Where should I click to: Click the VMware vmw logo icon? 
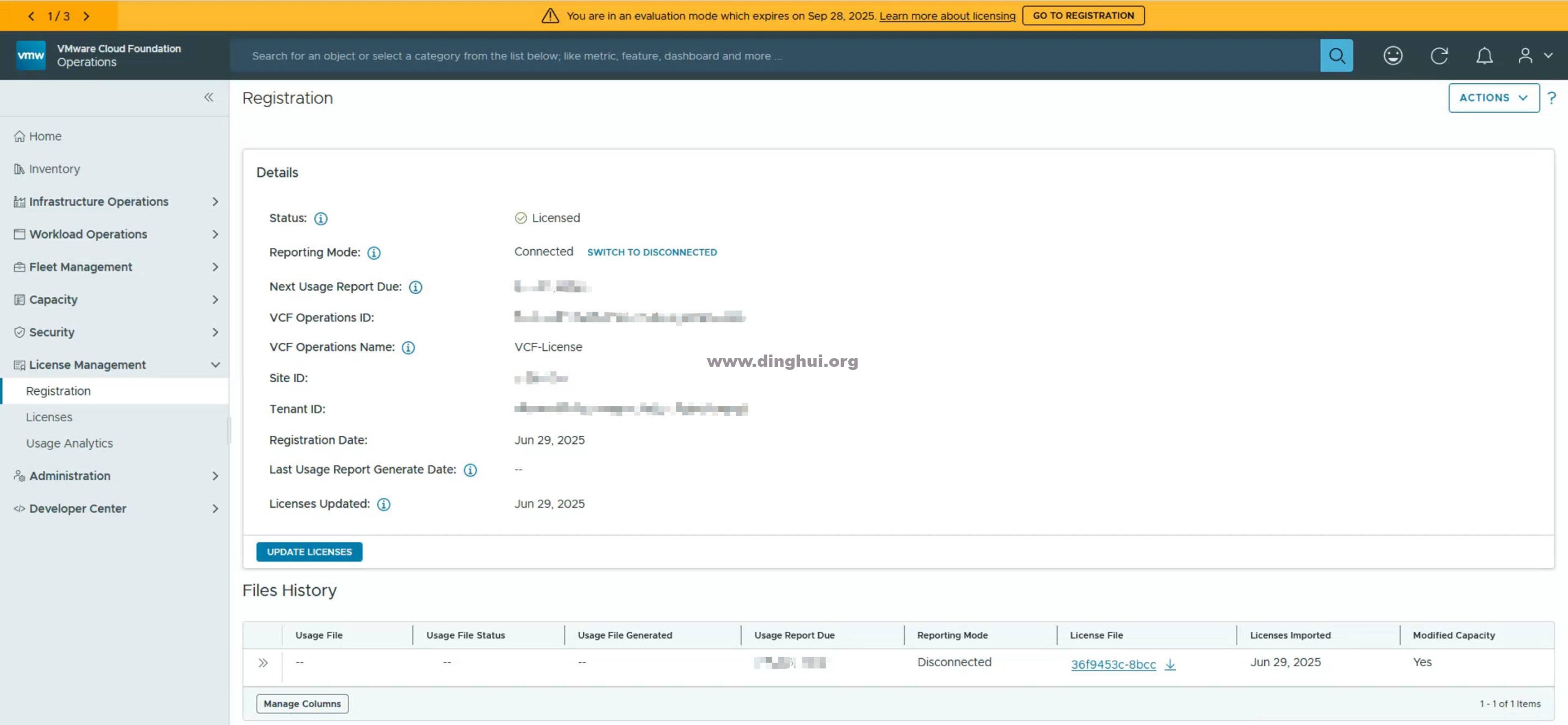31,55
